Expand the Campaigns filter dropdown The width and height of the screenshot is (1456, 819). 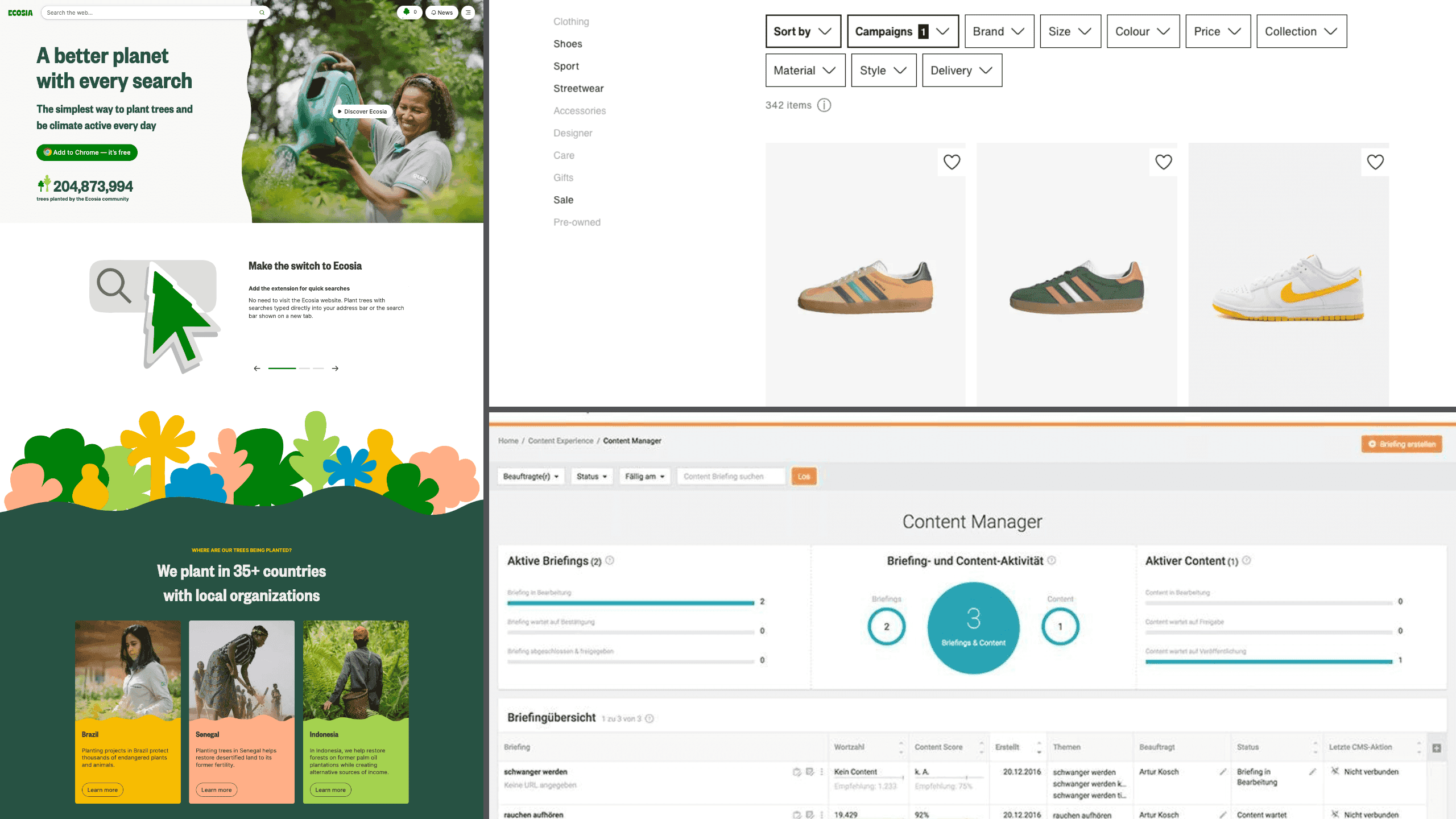tap(900, 31)
